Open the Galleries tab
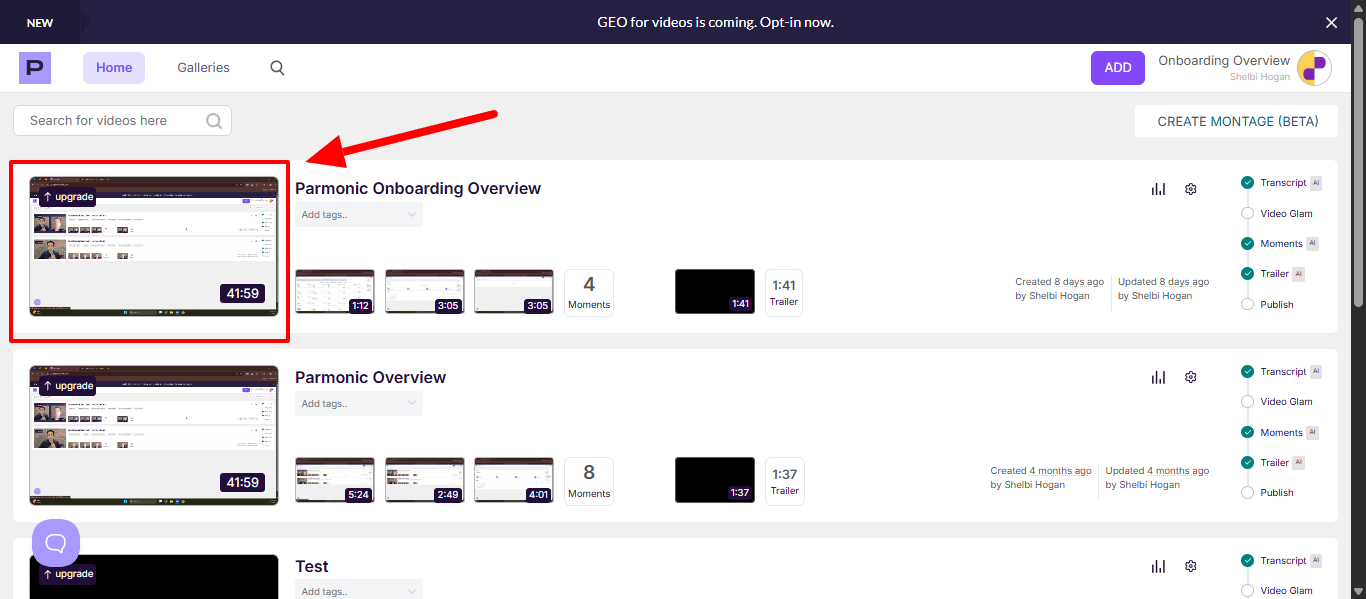The width and height of the screenshot is (1366, 599). click(204, 68)
